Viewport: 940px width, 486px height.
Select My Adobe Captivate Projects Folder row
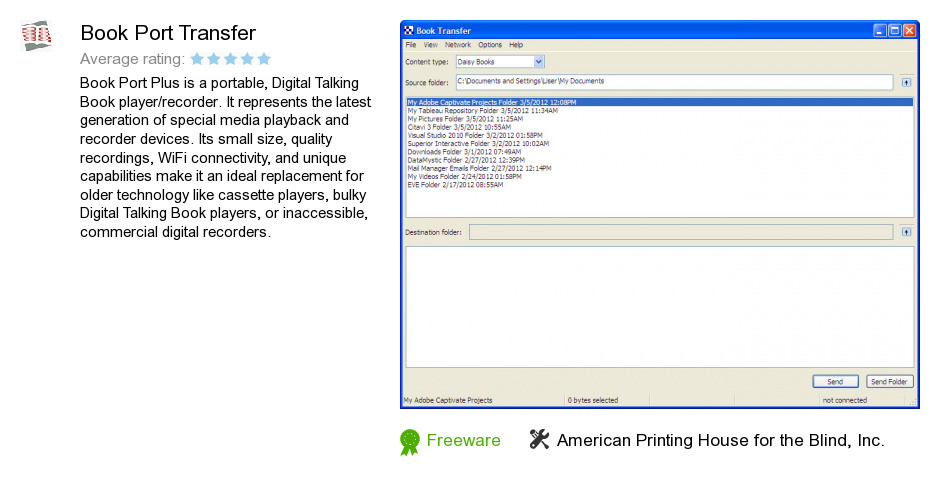pos(659,102)
